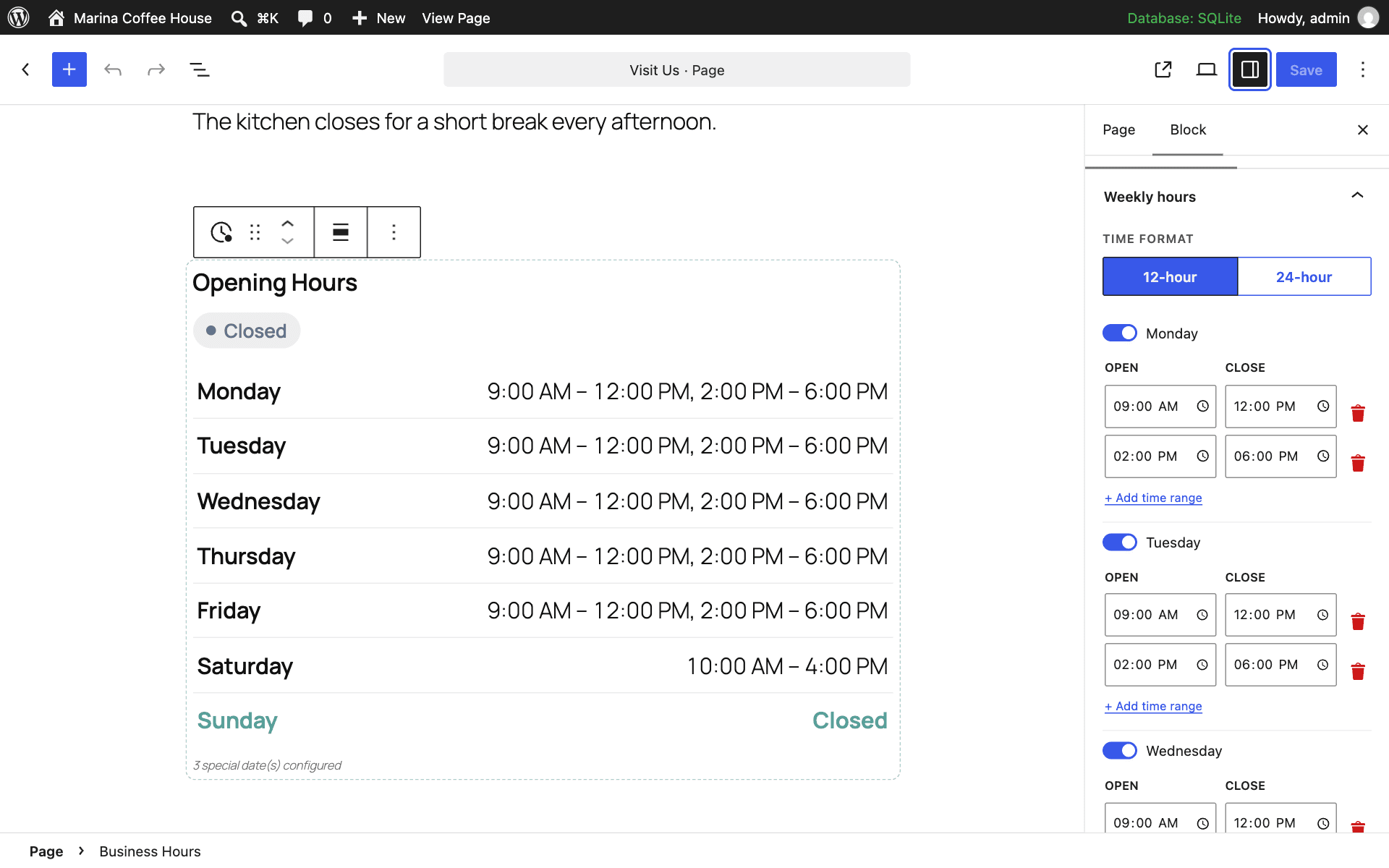Image resolution: width=1389 pixels, height=868 pixels.
Task: Open the Visit Us · Page command bar
Action: tap(676, 69)
